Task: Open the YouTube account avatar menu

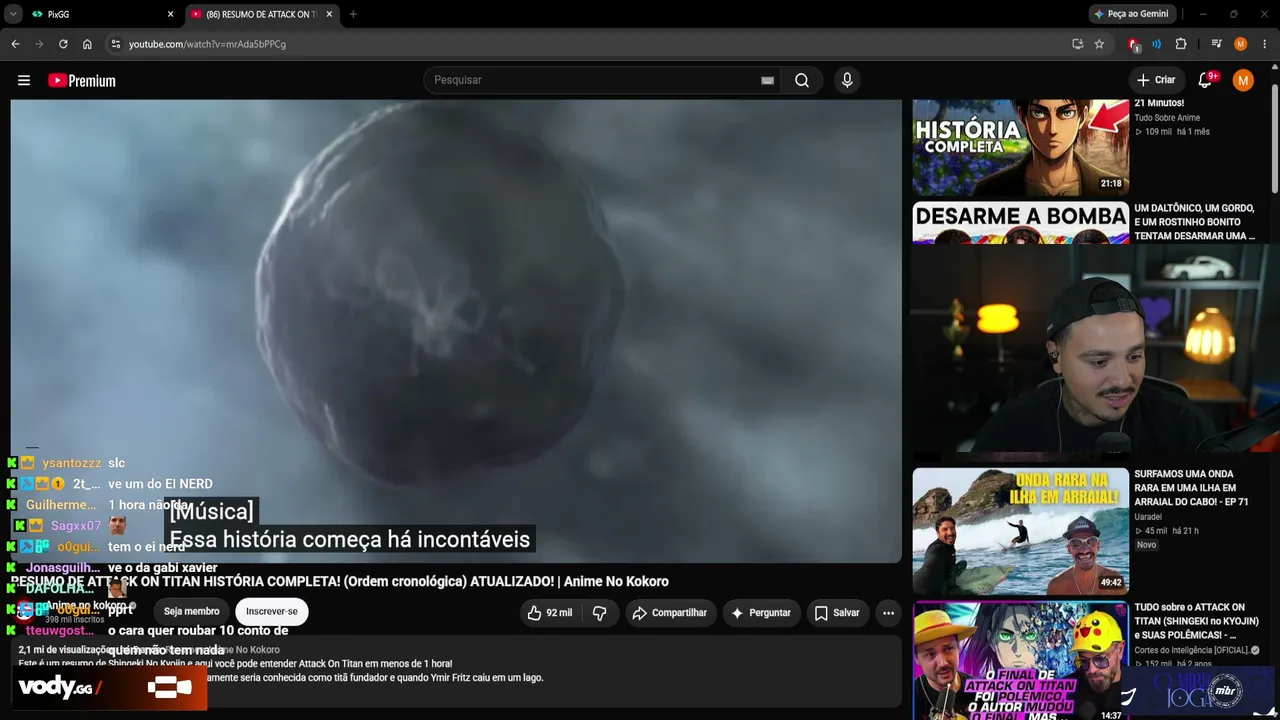Action: tap(1243, 80)
